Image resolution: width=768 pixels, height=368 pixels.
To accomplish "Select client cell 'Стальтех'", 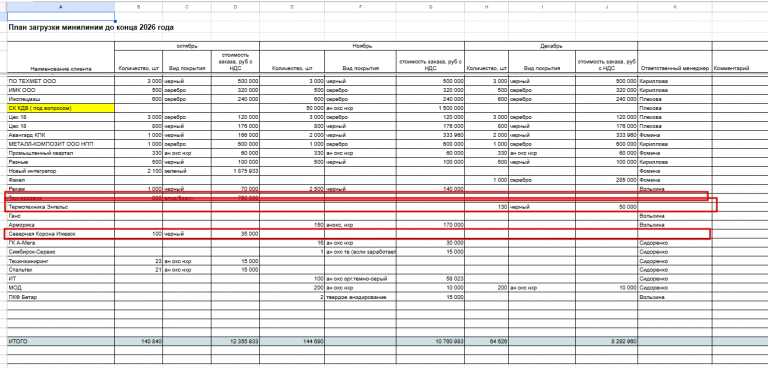I will 61,270.
